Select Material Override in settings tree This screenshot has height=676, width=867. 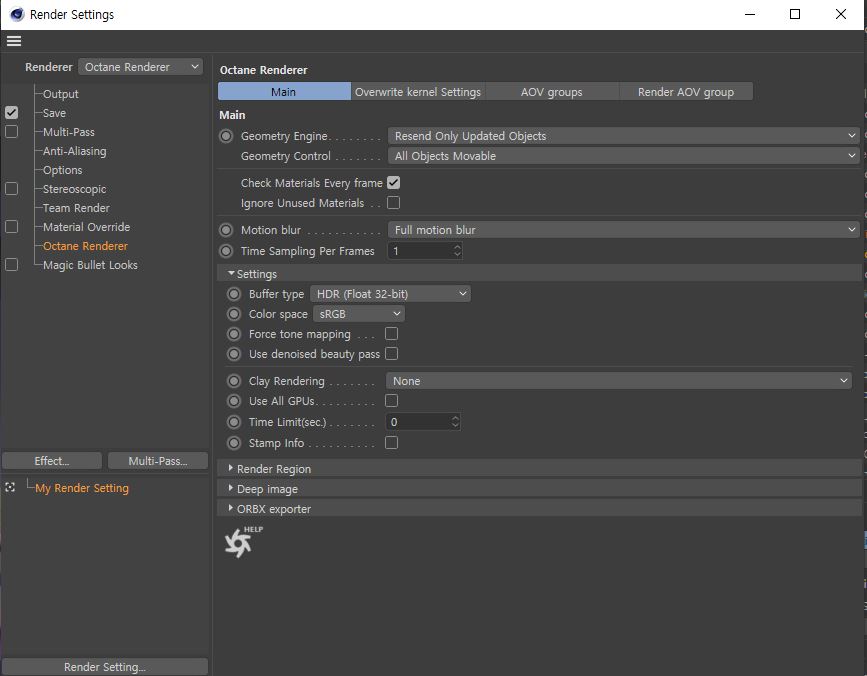(x=86, y=227)
